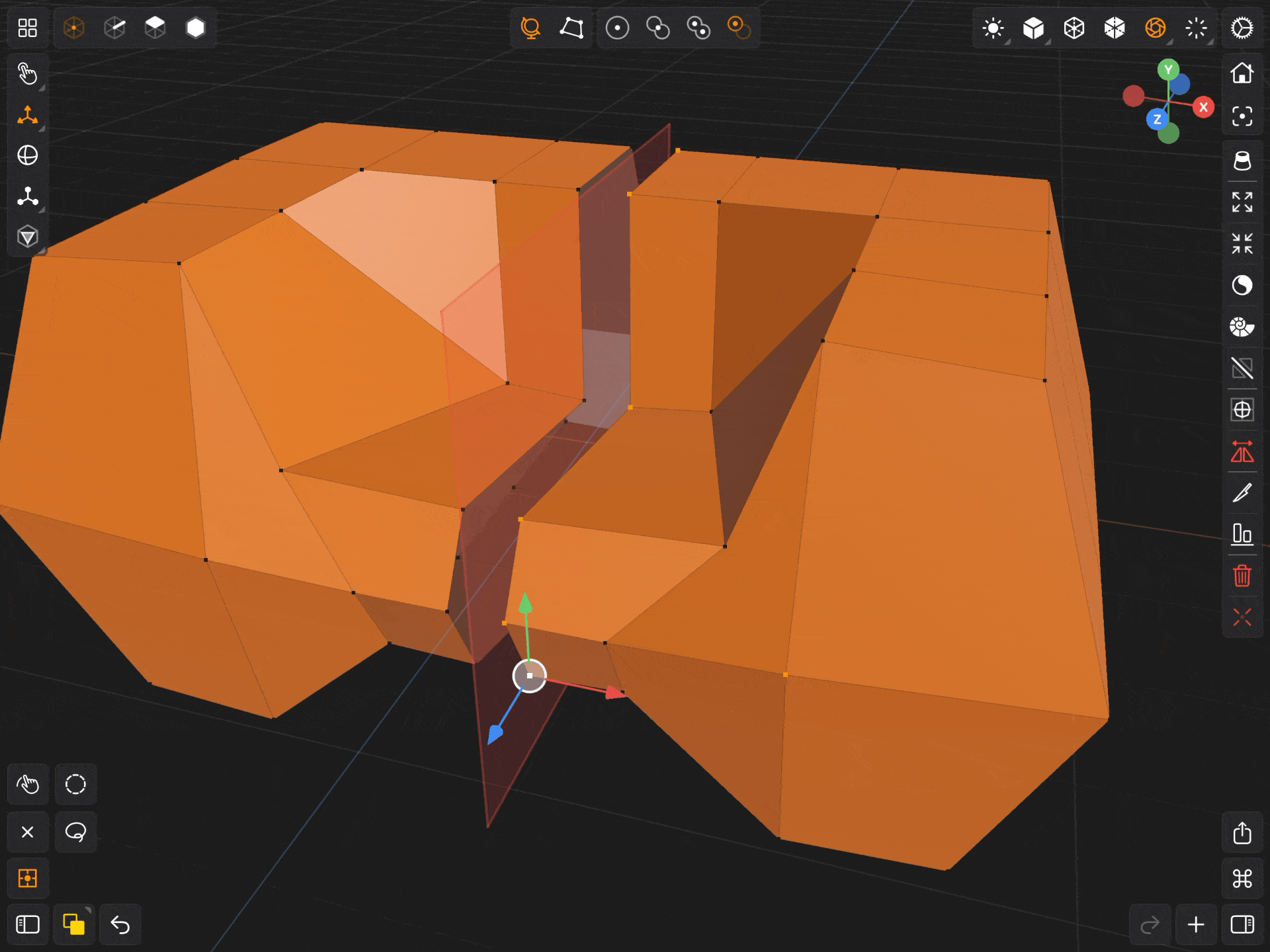Screen dimensions: 1270x952
Task: Add new object with plus button
Action: coord(1196,924)
